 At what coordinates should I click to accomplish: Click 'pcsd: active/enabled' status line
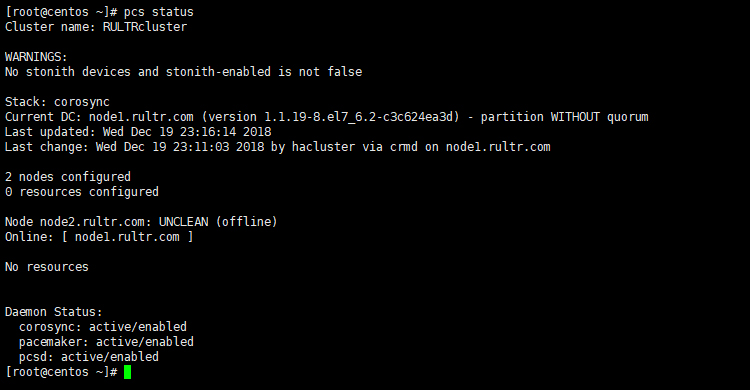(x=89, y=357)
